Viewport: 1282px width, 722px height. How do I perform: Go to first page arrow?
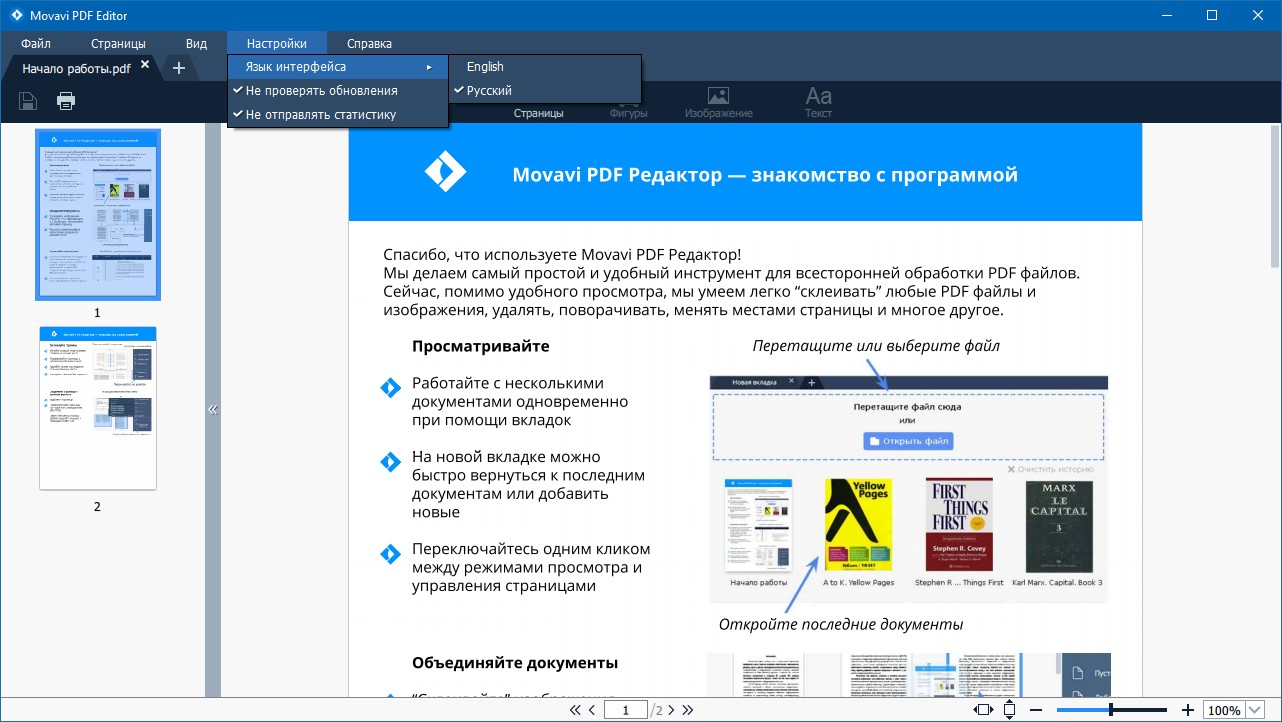point(575,711)
